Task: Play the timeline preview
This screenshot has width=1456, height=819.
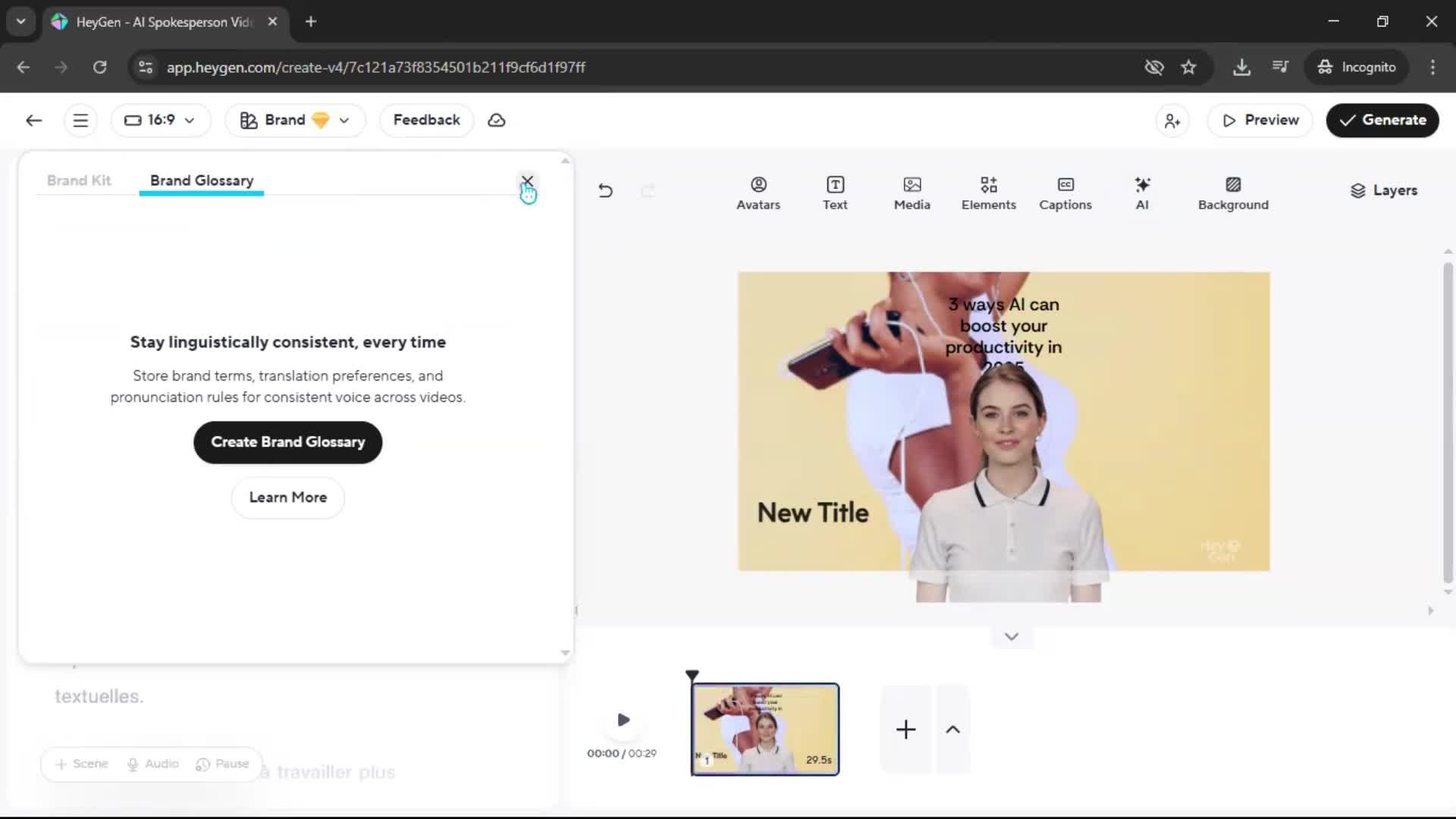Action: coord(623,720)
